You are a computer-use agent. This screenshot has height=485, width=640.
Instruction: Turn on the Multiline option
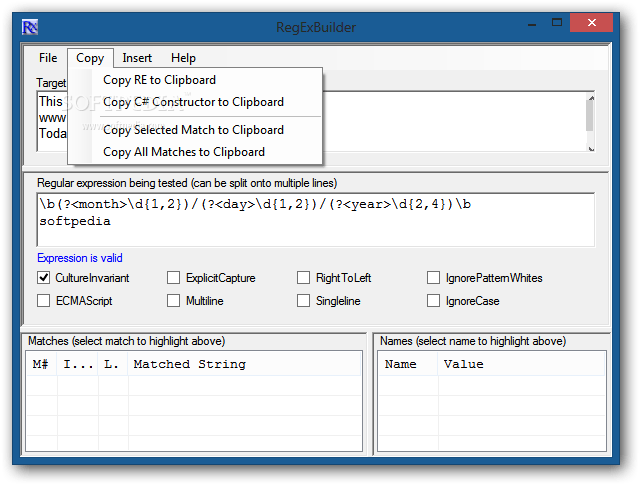click(174, 300)
